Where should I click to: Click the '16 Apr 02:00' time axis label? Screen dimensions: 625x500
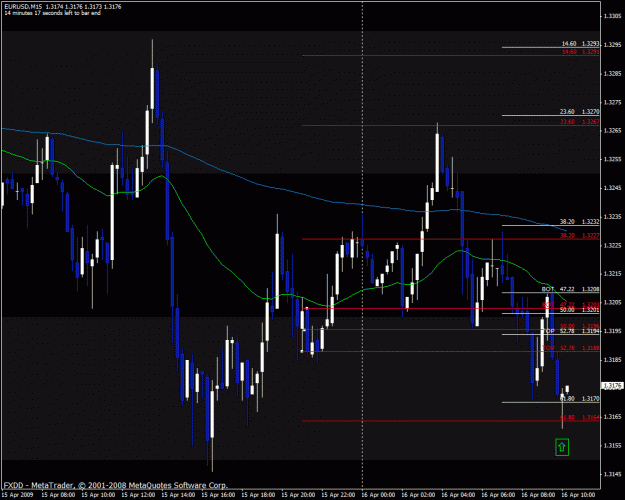(x=418, y=495)
